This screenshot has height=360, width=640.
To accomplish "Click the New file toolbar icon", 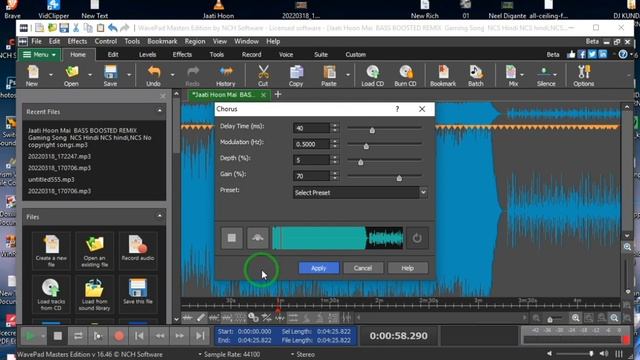I will [32, 76].
